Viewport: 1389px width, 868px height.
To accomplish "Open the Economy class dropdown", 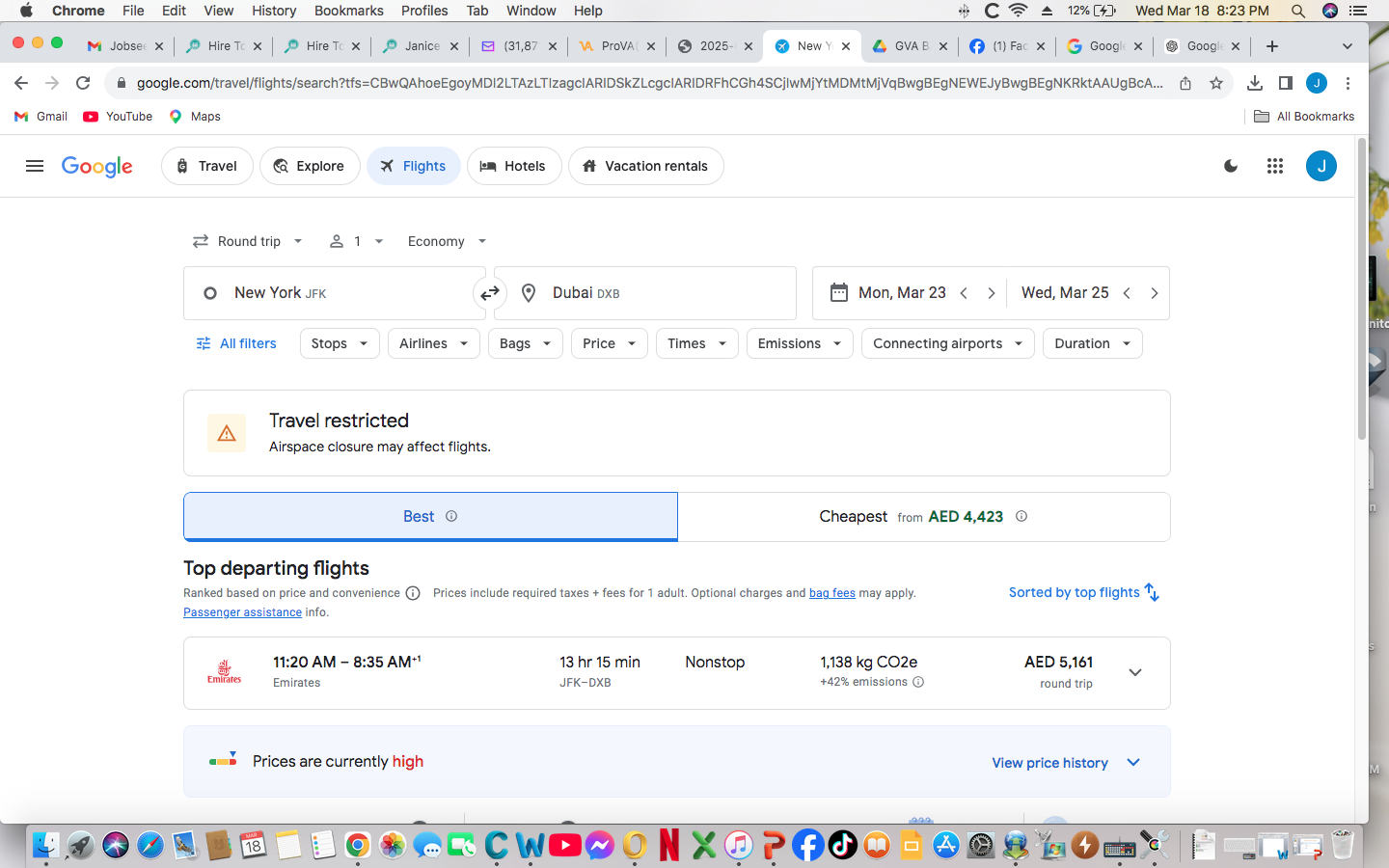I will [447, 241].
